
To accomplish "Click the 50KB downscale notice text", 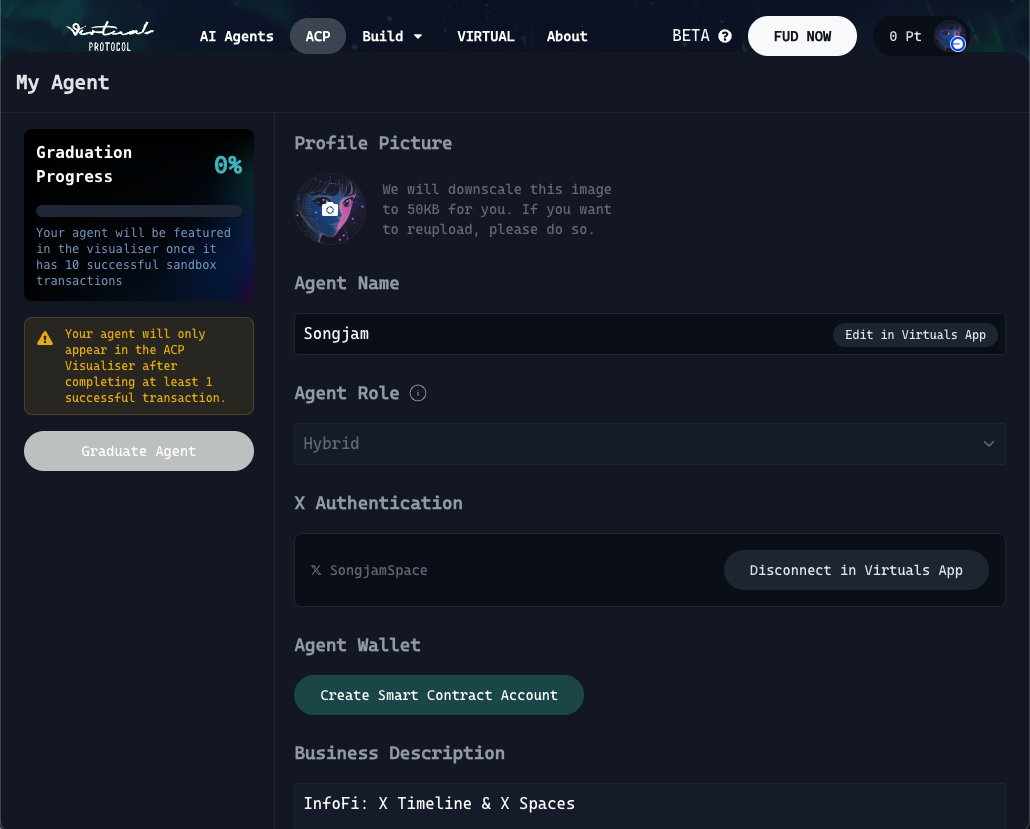I will click(497, 210).
